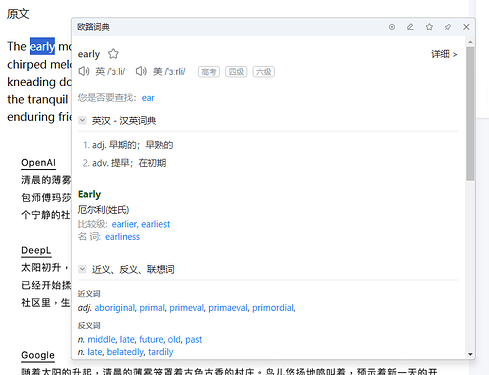The image size is (489, 375).
Task: Click the text 厄尔利(姓氏)
Action: tap(103, 210)
